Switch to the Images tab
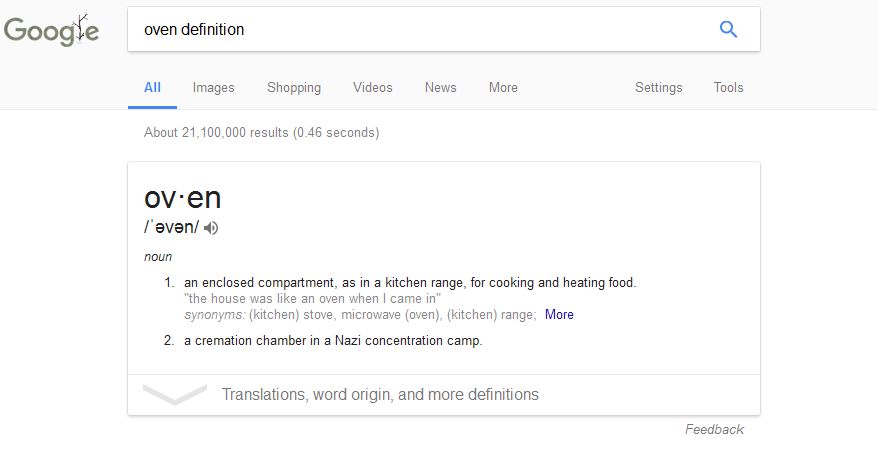This screenshot has width=878, height=450. pos(213,87)
